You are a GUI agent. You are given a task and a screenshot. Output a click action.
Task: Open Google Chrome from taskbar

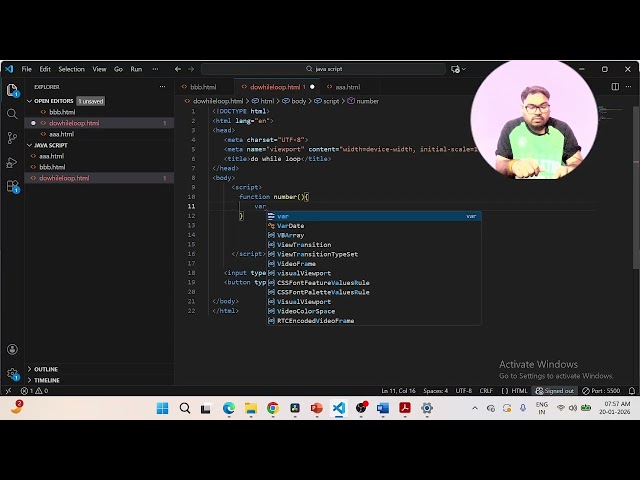tap(273, 408)
